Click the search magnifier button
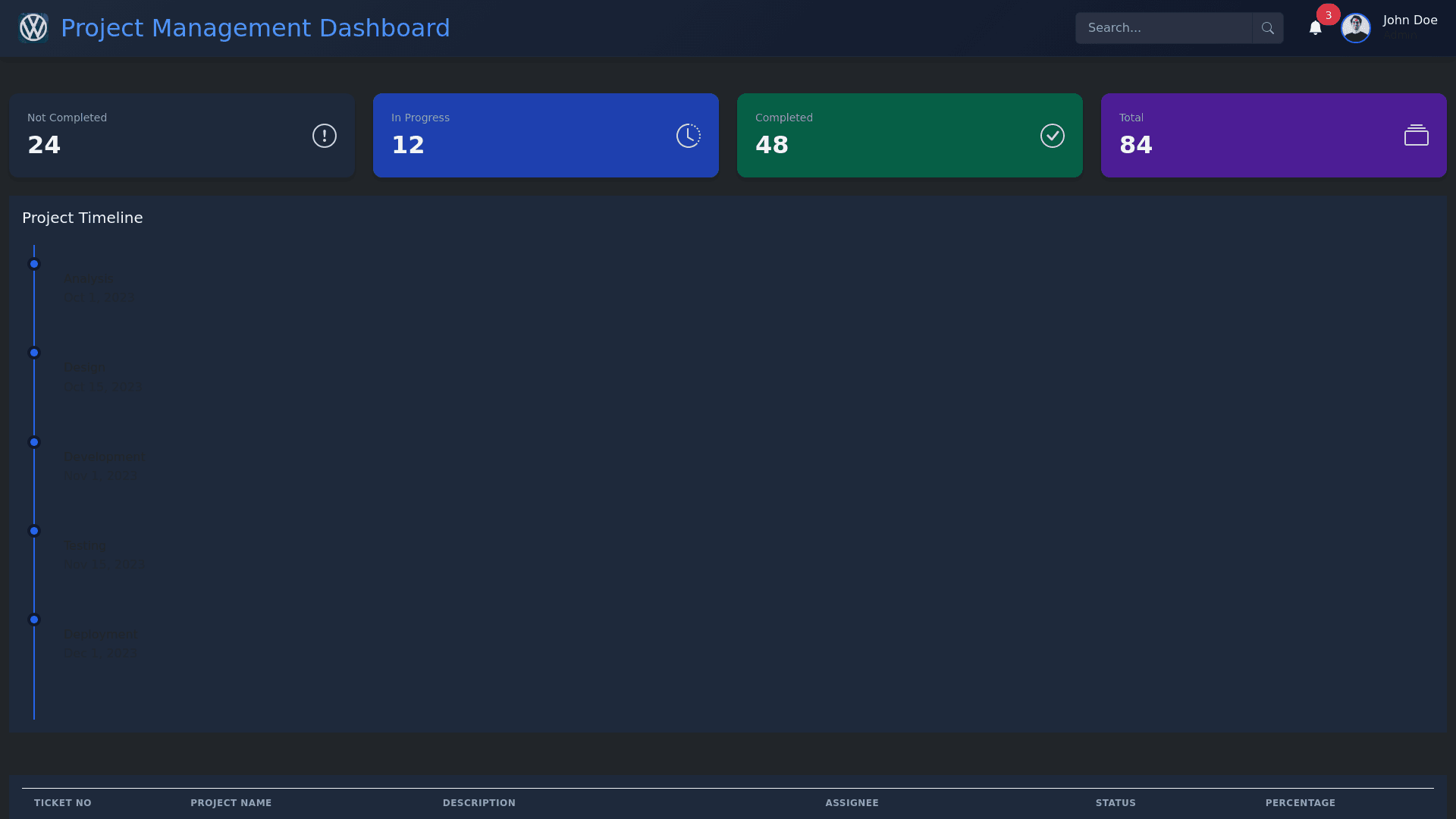This screenshot has width=1456, height=819. [1267, 28]
